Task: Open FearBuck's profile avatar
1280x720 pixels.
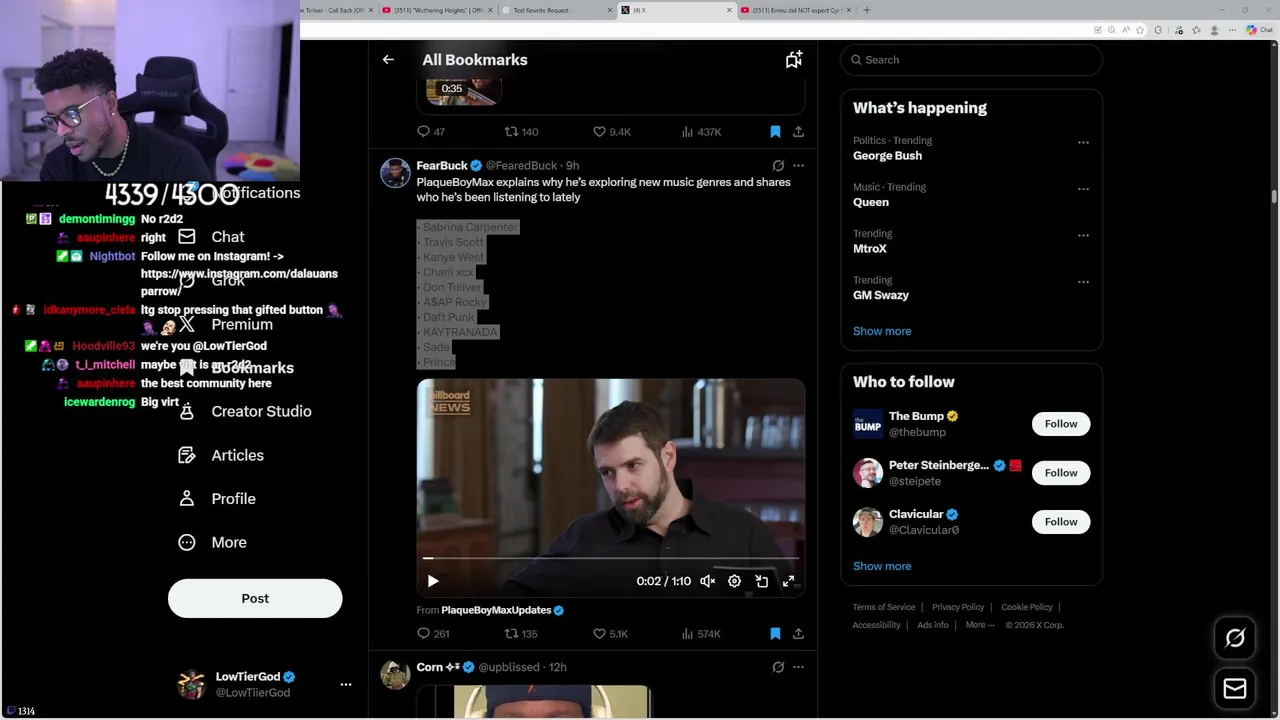Action: click(x=395, y=173)
